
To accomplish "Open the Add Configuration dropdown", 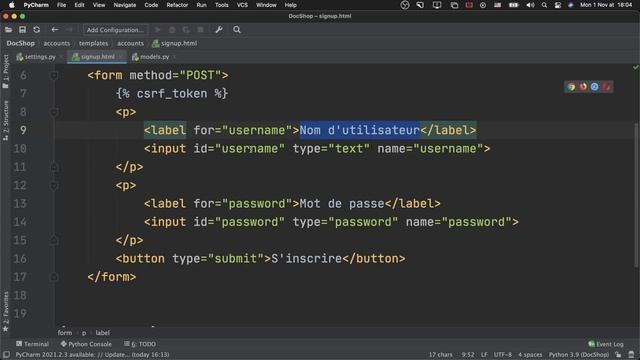I will click(115, 30).
